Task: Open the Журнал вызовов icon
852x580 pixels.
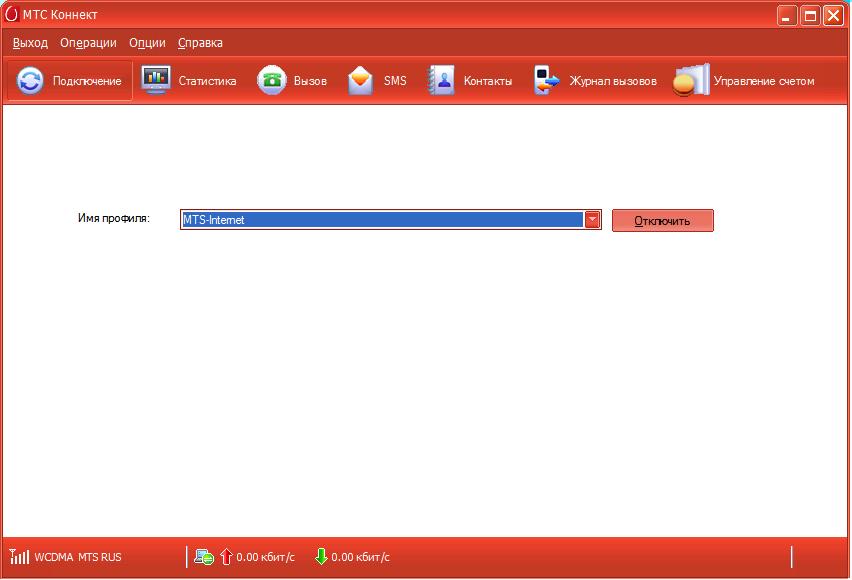Action: [546, 80]
